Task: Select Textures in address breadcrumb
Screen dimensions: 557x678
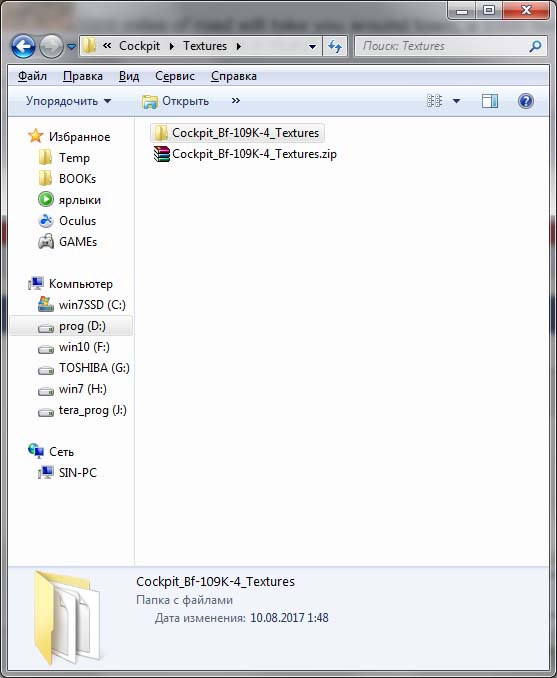Action: pyautogui.click(x=205, y=46)
